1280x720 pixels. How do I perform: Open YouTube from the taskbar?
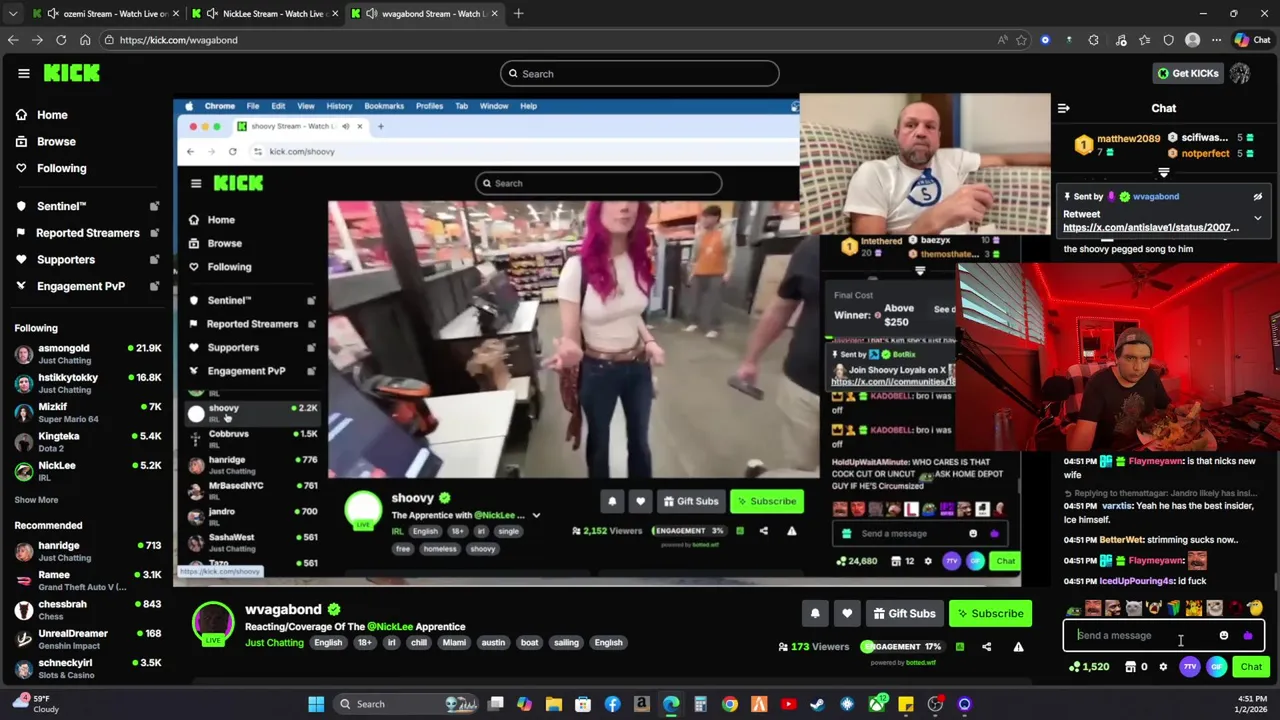coord(788,704)
